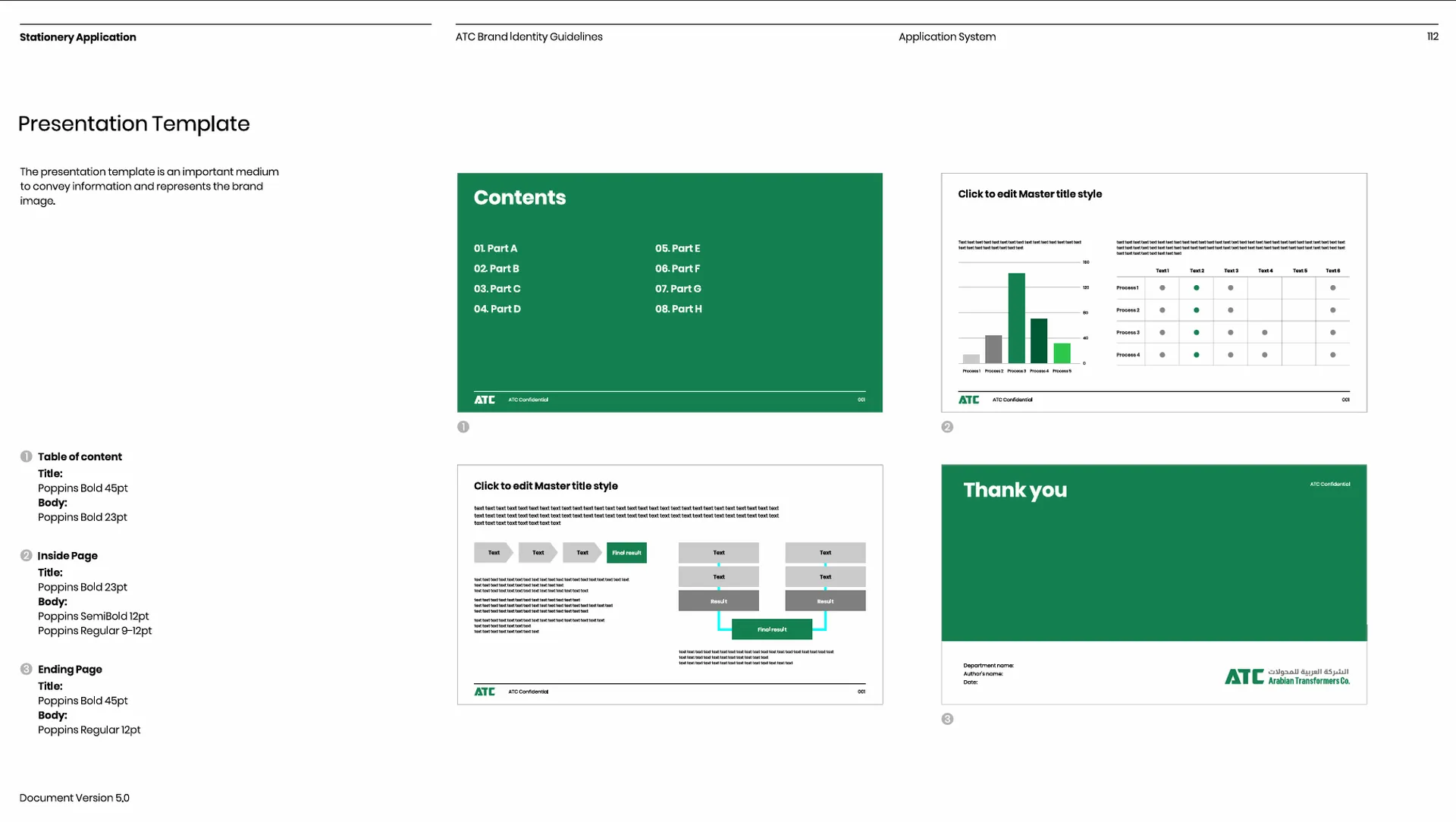Click the numbered marker 1 below Contents slide
Screen dimensions: 1456x822
click(x=463, y=427)
